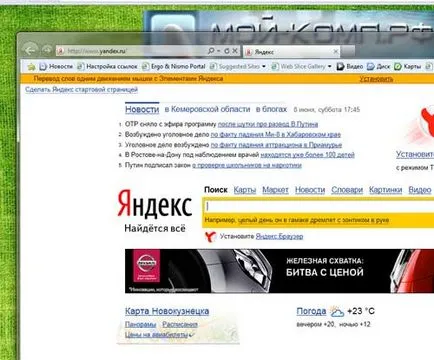The width and height of the screenshot is (434, 360).
Task: Click the Яндекс logo
Action: [154, 203]
